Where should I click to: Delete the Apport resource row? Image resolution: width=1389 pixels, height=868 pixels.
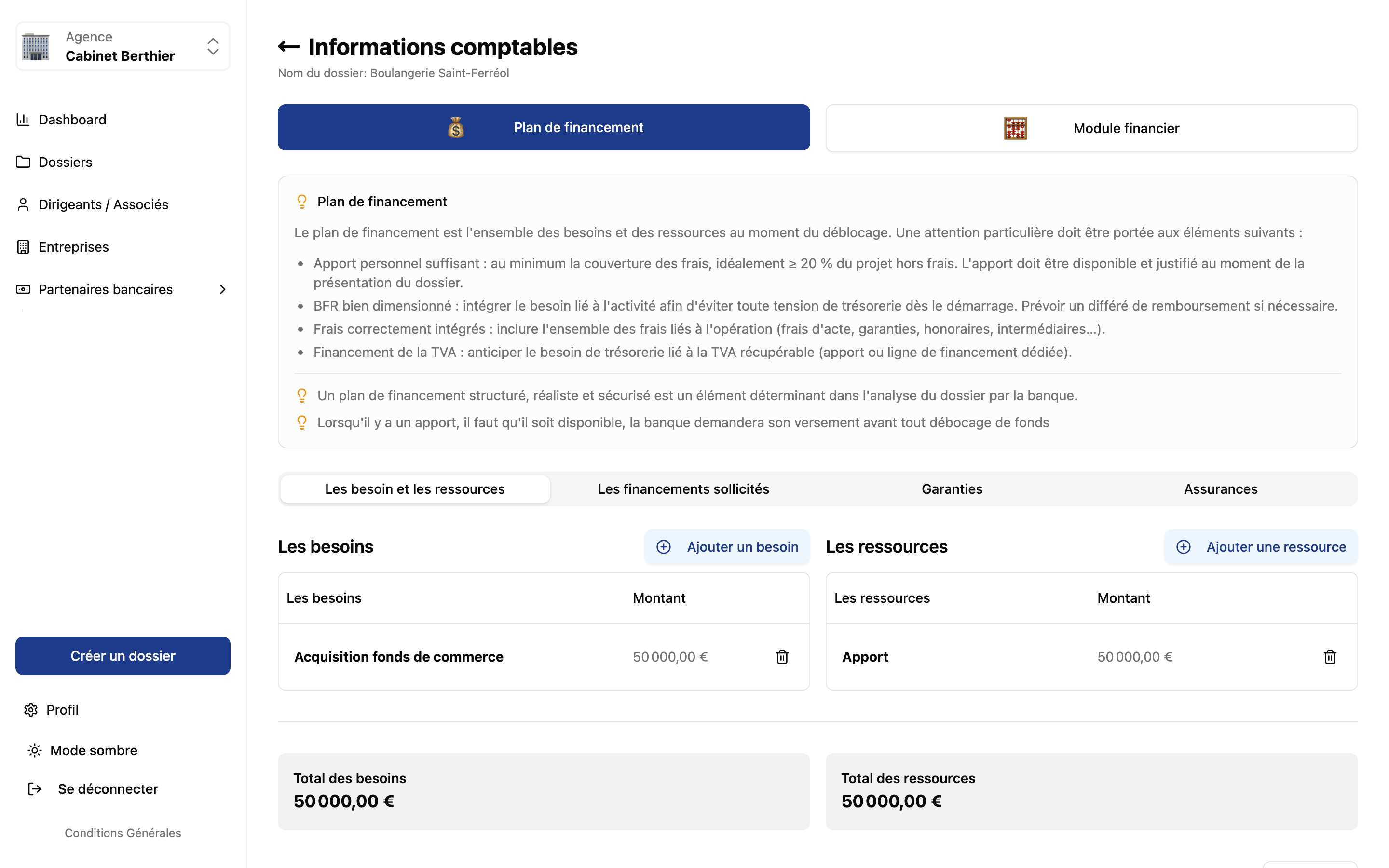click(1330, 657)
